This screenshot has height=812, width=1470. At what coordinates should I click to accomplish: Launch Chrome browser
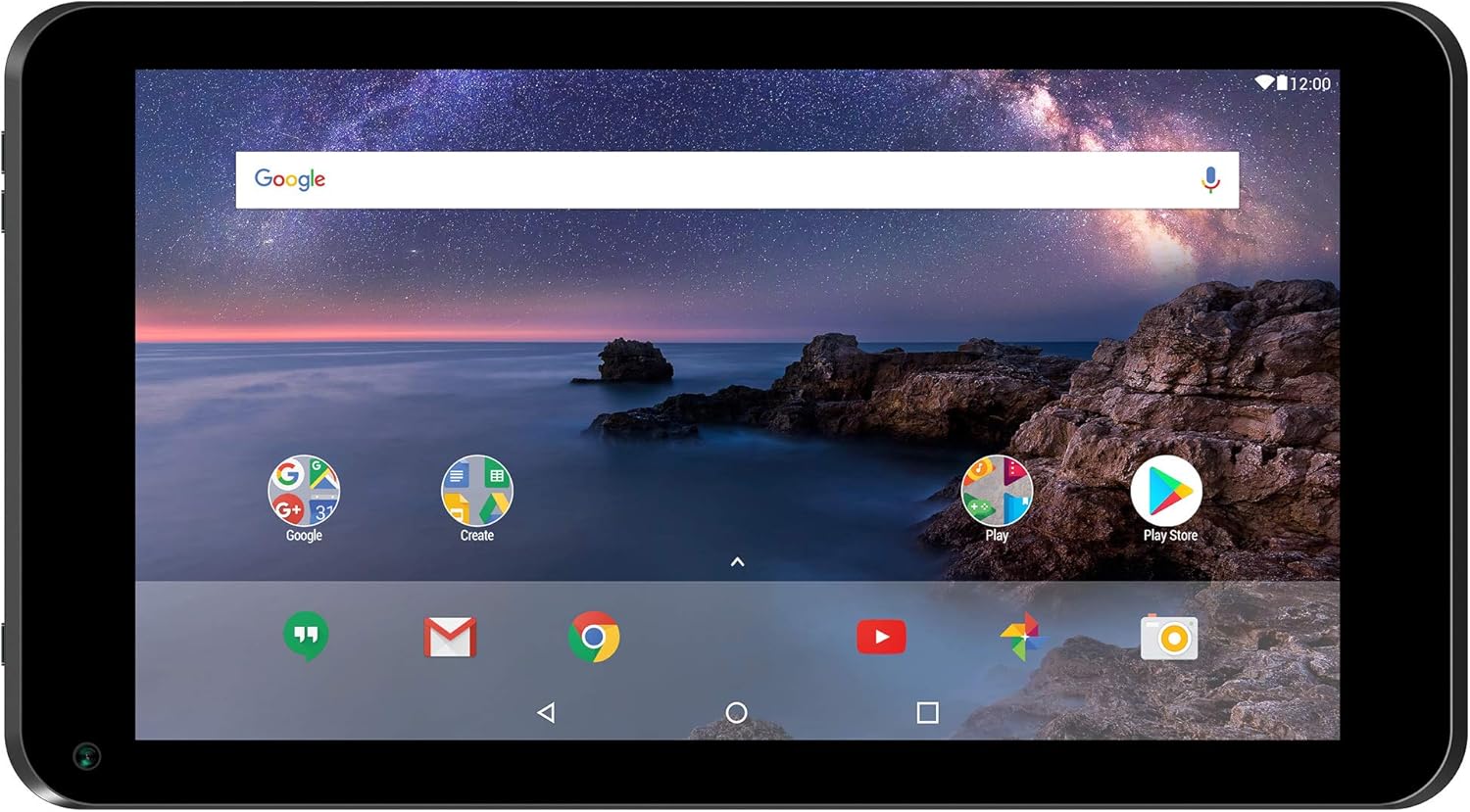tap(594, 637)
